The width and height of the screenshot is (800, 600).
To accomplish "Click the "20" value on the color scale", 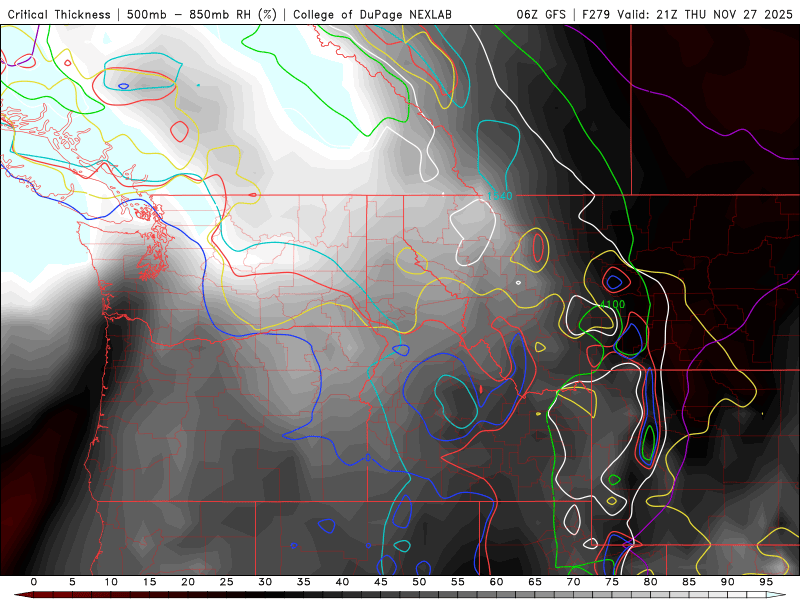I will (x=188, y=582).
